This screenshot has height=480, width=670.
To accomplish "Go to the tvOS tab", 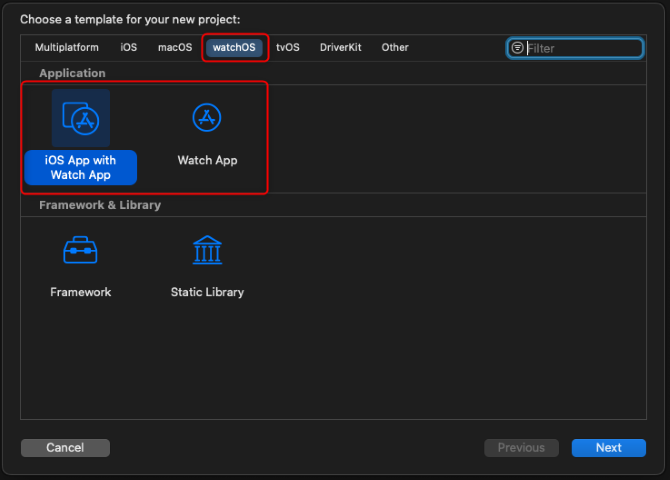I will [288, 47].
